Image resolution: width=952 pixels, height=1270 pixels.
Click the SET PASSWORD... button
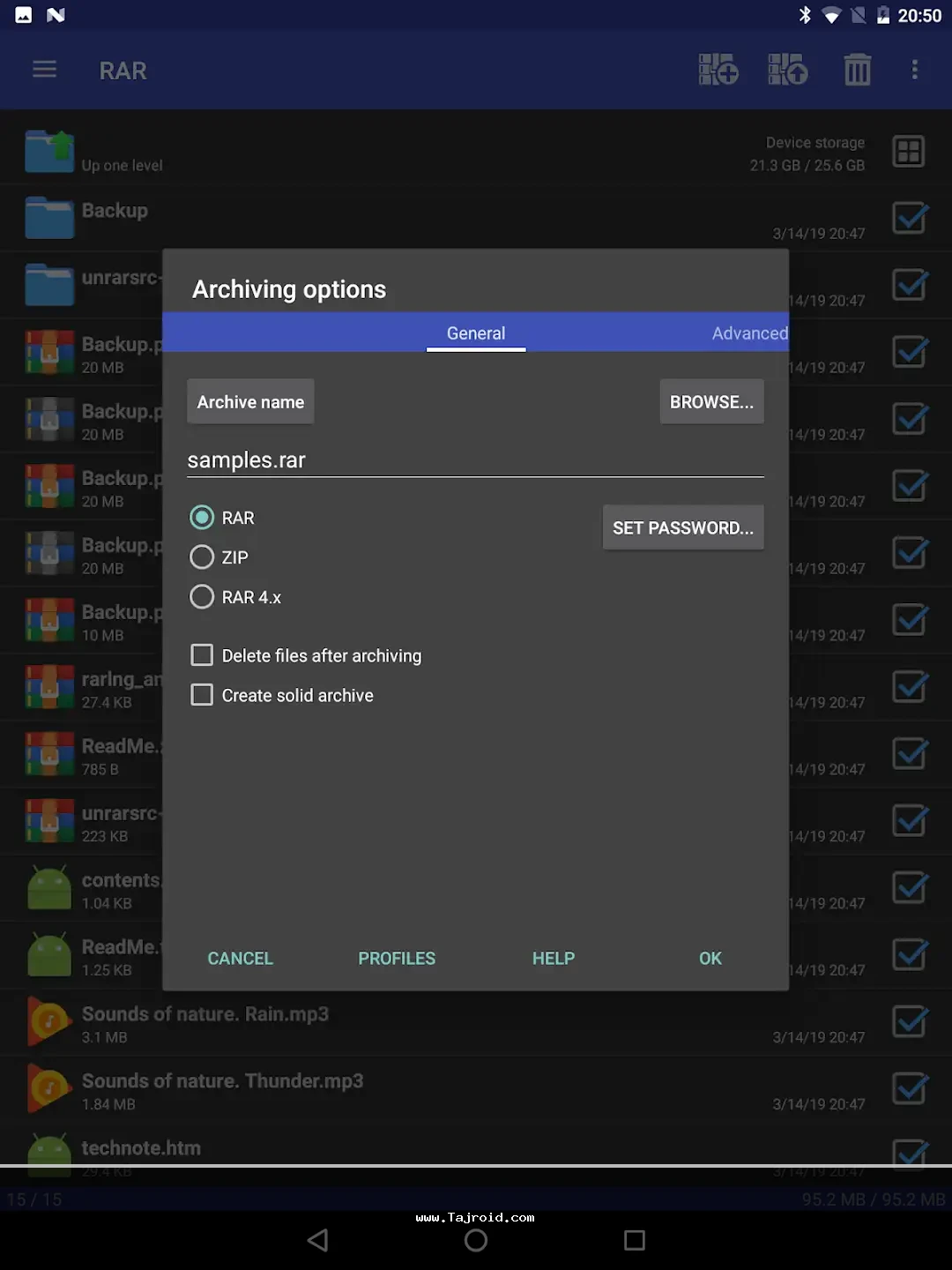coord(683,528)
